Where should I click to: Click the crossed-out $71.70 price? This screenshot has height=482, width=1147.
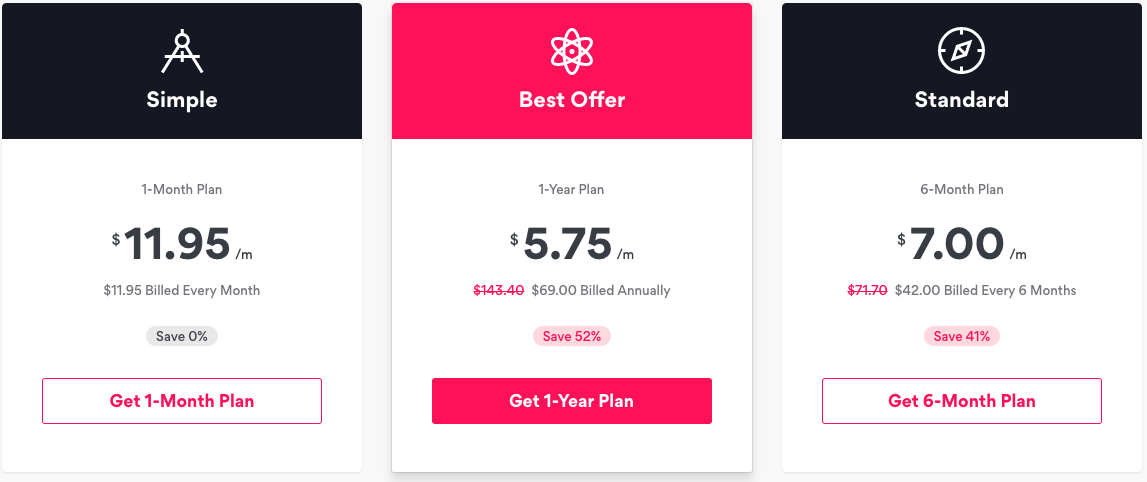point(867,290)
